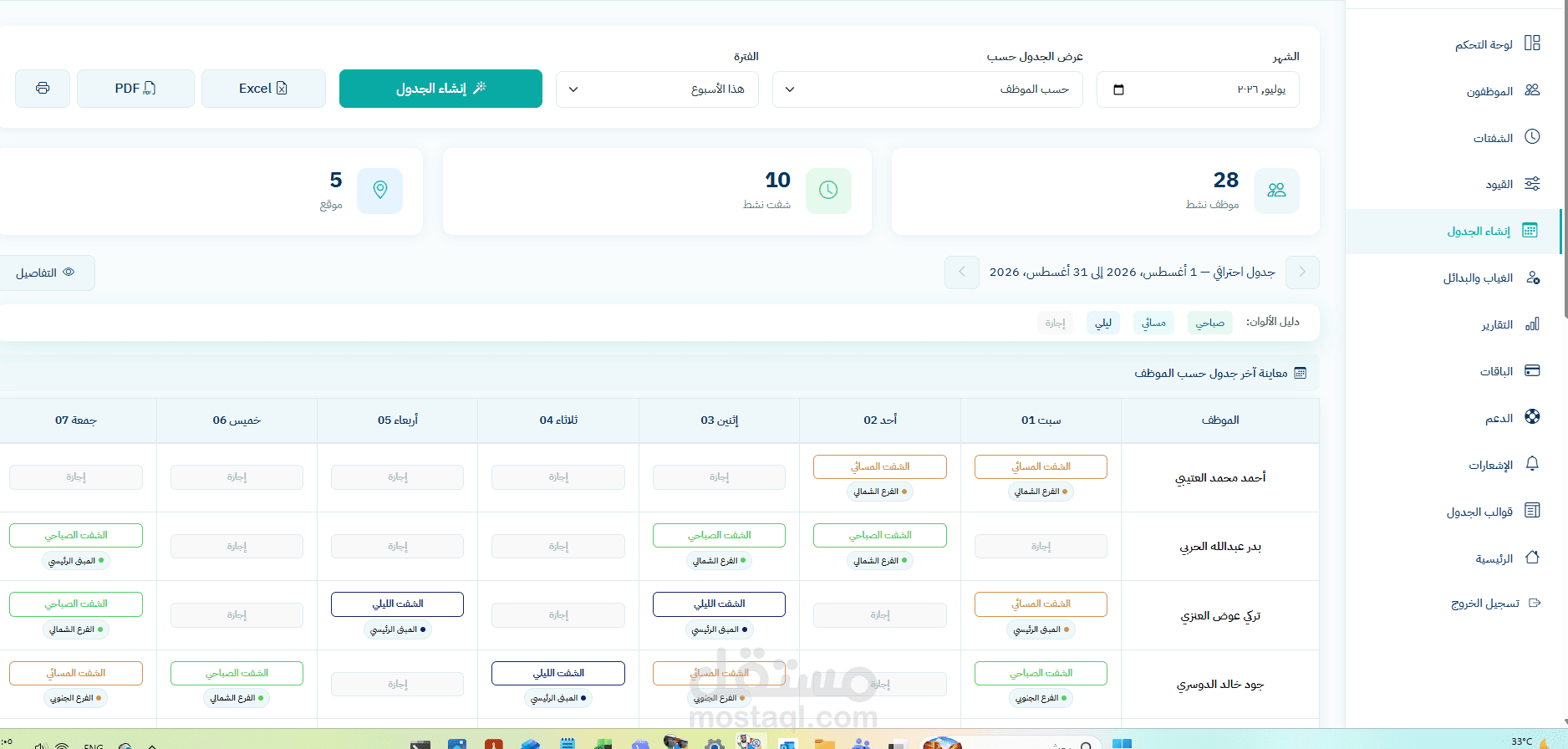Toggle التفاصيل details eye button
The height and width of the screenshot is (749, 1568).
46,273
